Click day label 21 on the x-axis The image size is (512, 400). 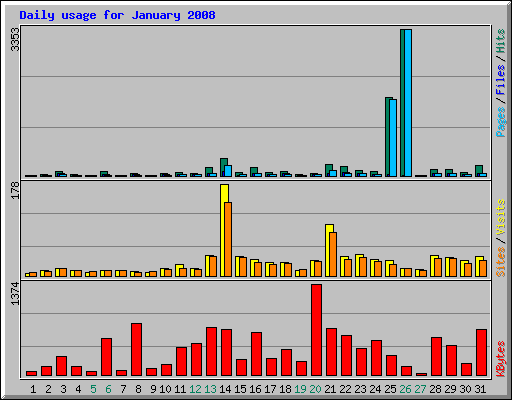(330, 389)
